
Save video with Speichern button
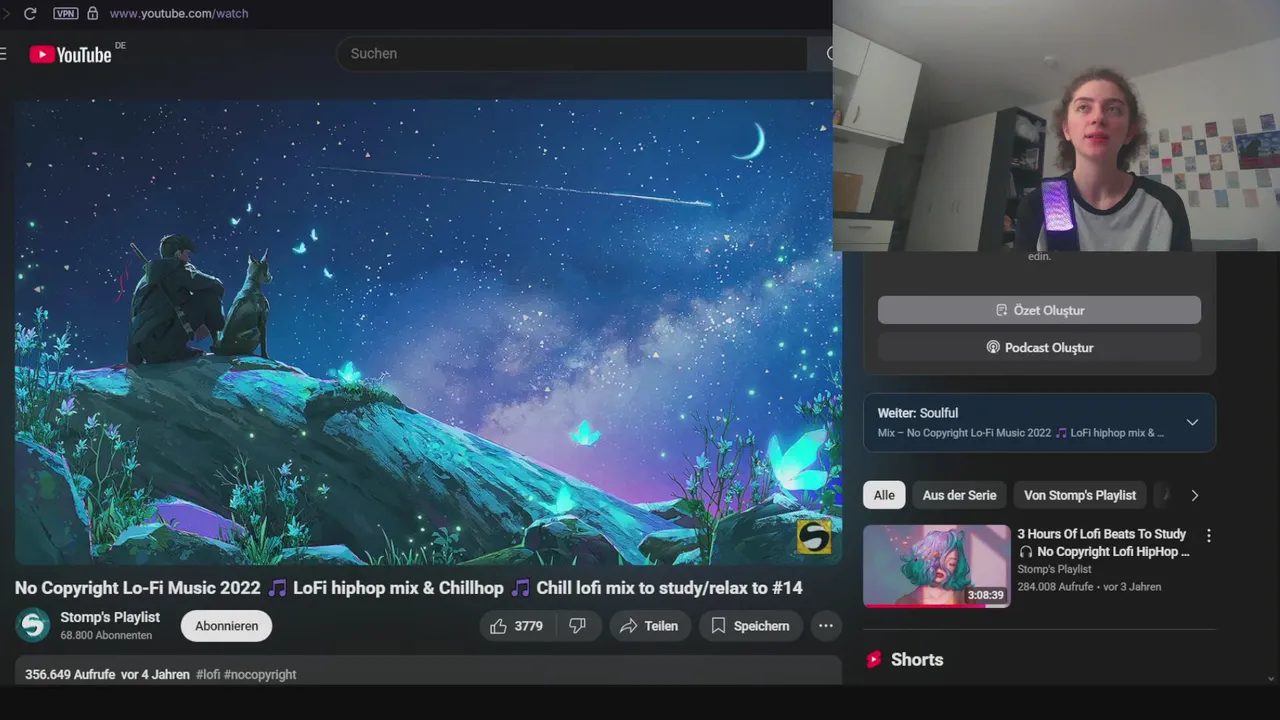tap(750, 626)
